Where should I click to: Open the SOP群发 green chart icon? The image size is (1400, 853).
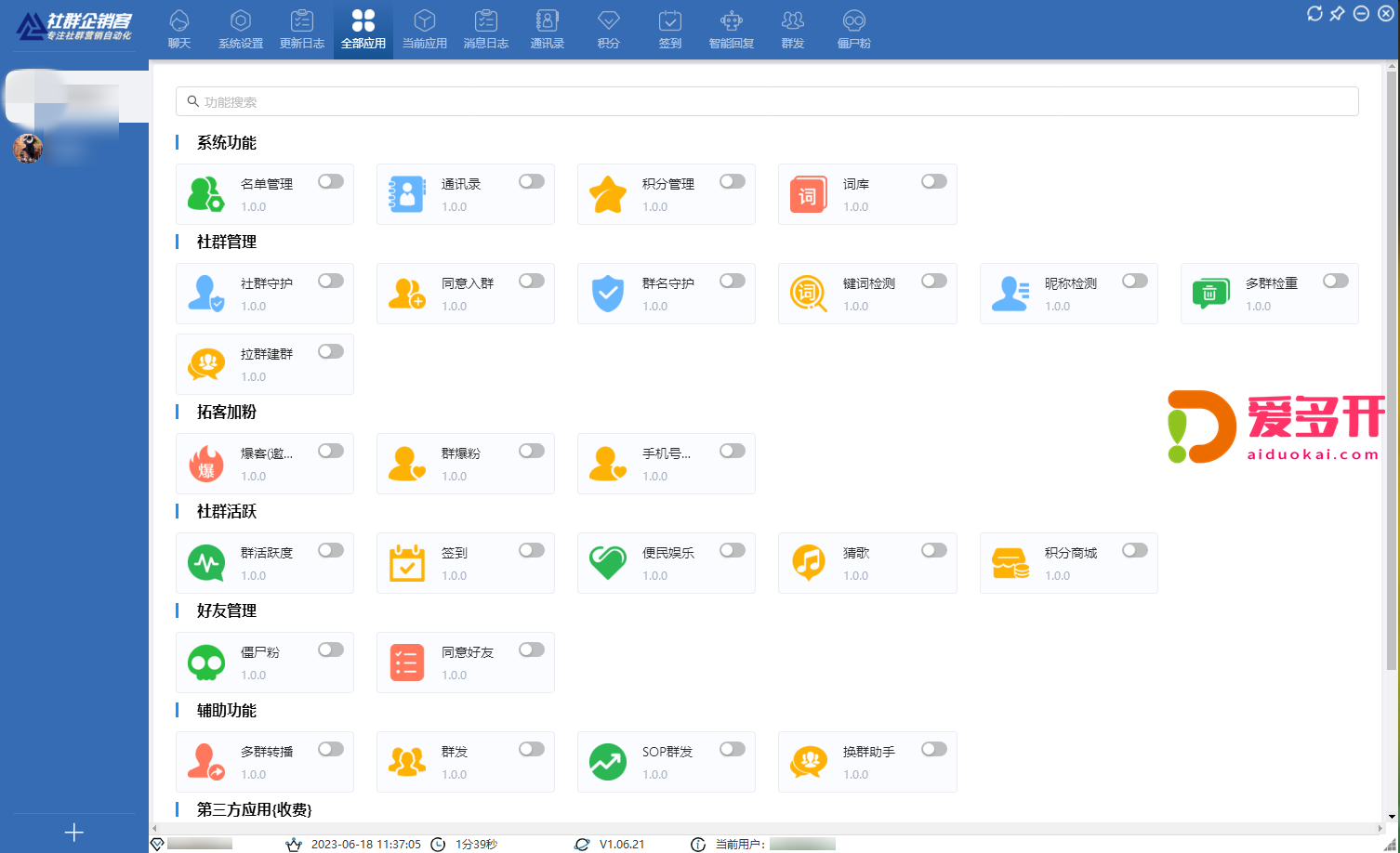pos(608,762)
